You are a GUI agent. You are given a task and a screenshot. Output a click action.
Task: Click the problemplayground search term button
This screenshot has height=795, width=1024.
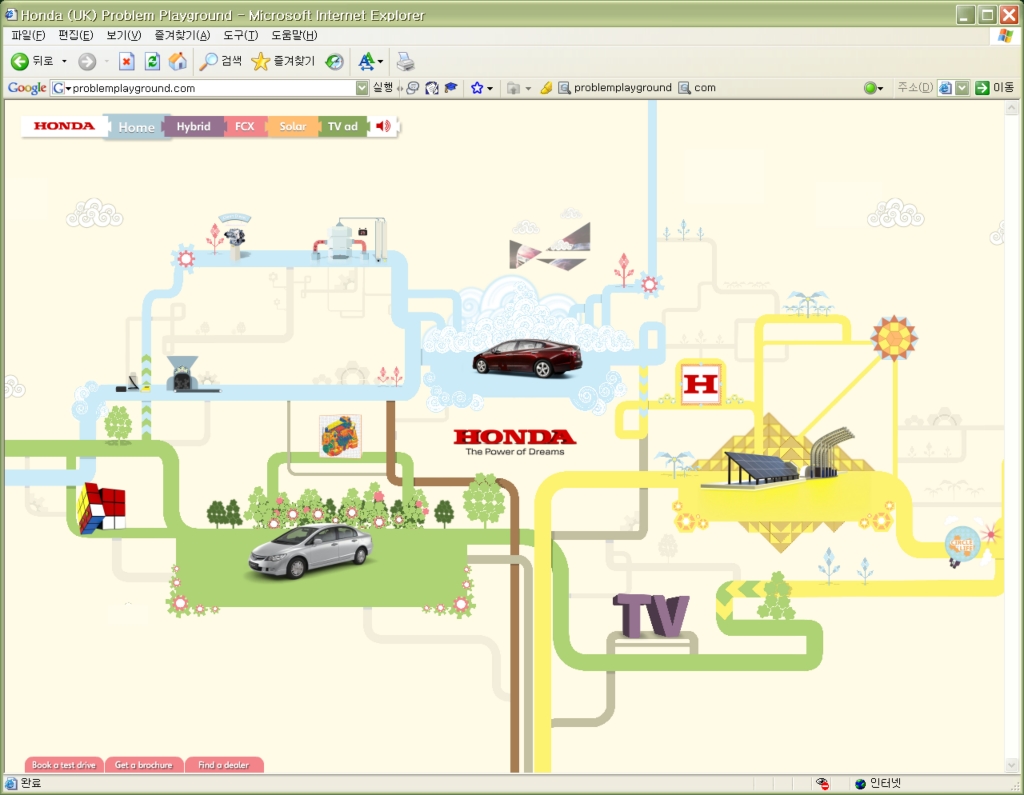pyautogui.click(x=615, y=88)
